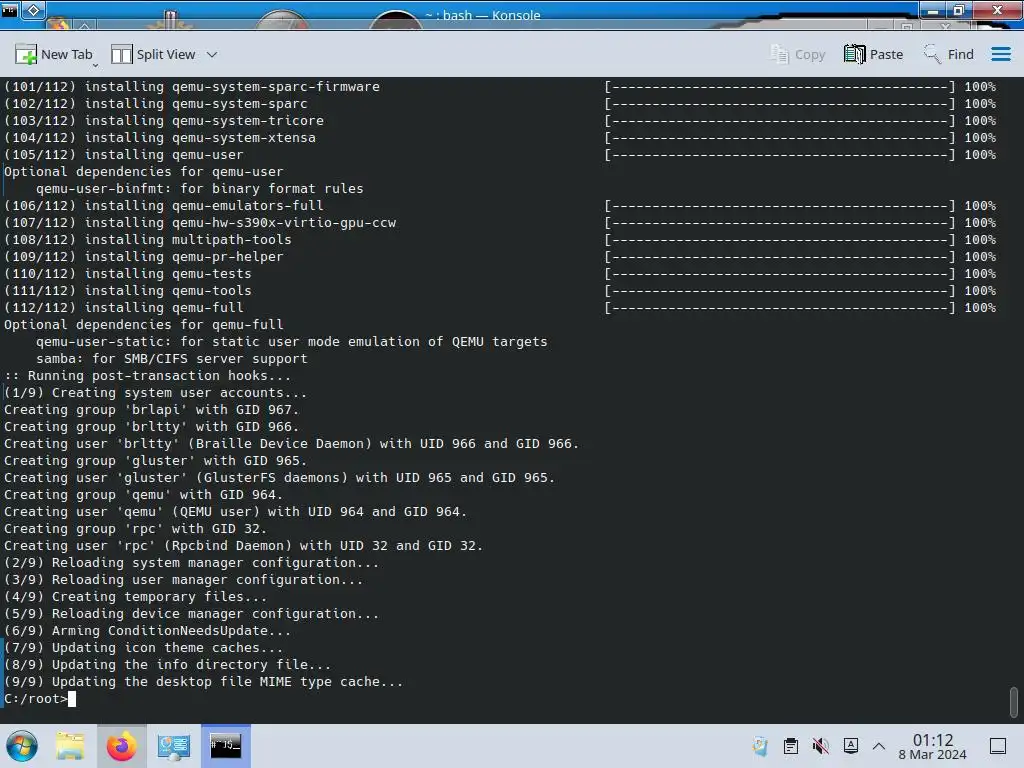
Task: Open the Start menu launcher
Action: (x=22, y=746)
